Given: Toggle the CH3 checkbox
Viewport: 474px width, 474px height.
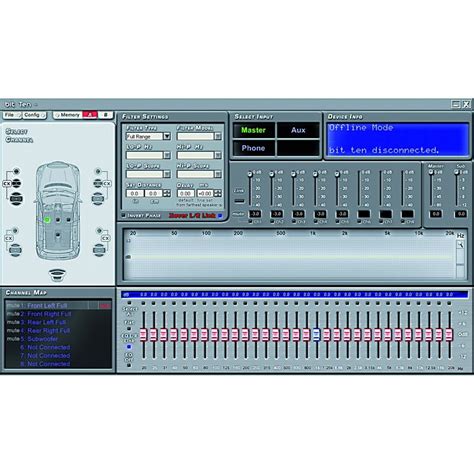Looking at the screenshot, I should pyautogui.click(x=294, y=221).
